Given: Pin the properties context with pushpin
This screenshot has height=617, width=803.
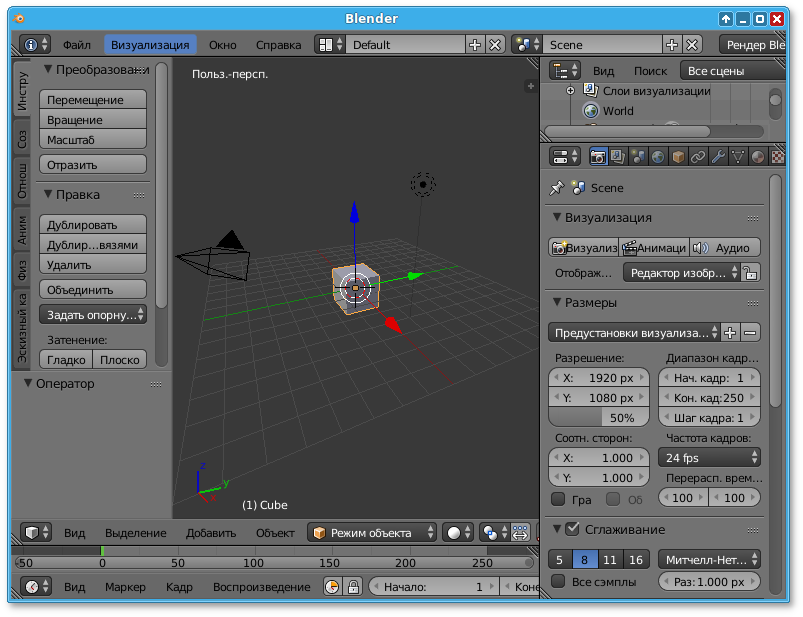Looking at the screenshot, I should [556, 188].
